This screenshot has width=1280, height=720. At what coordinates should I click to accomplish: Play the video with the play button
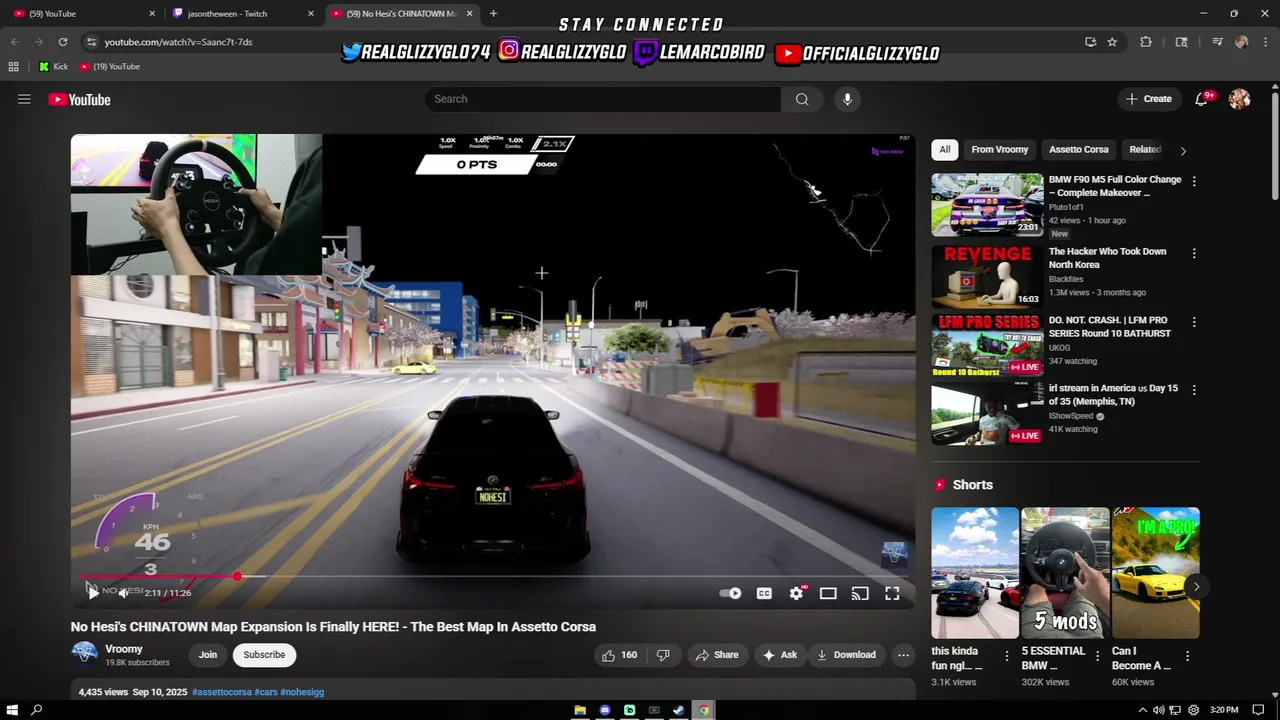[x=92, y=593]
